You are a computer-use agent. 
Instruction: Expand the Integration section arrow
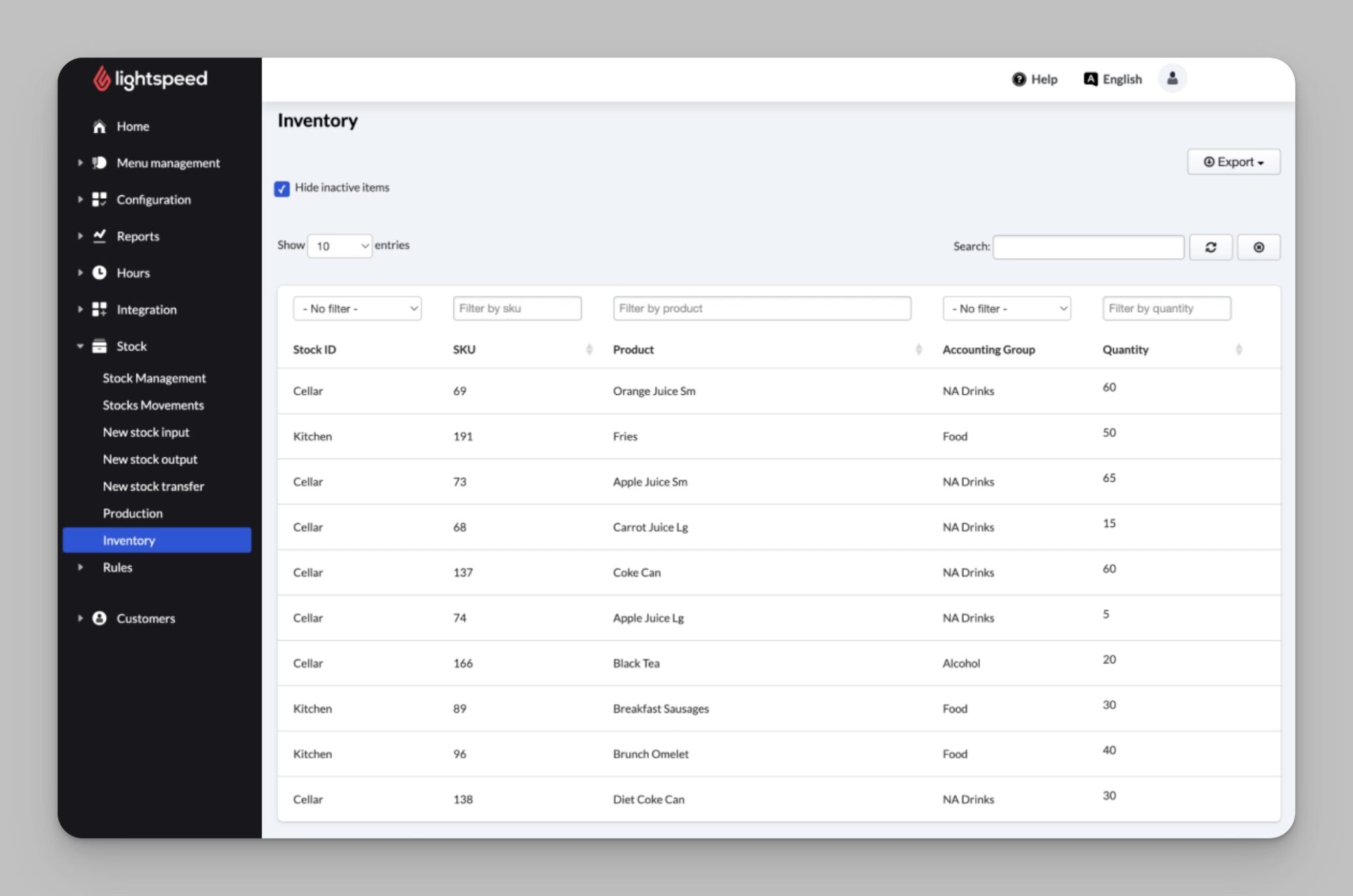coord(80,309)
